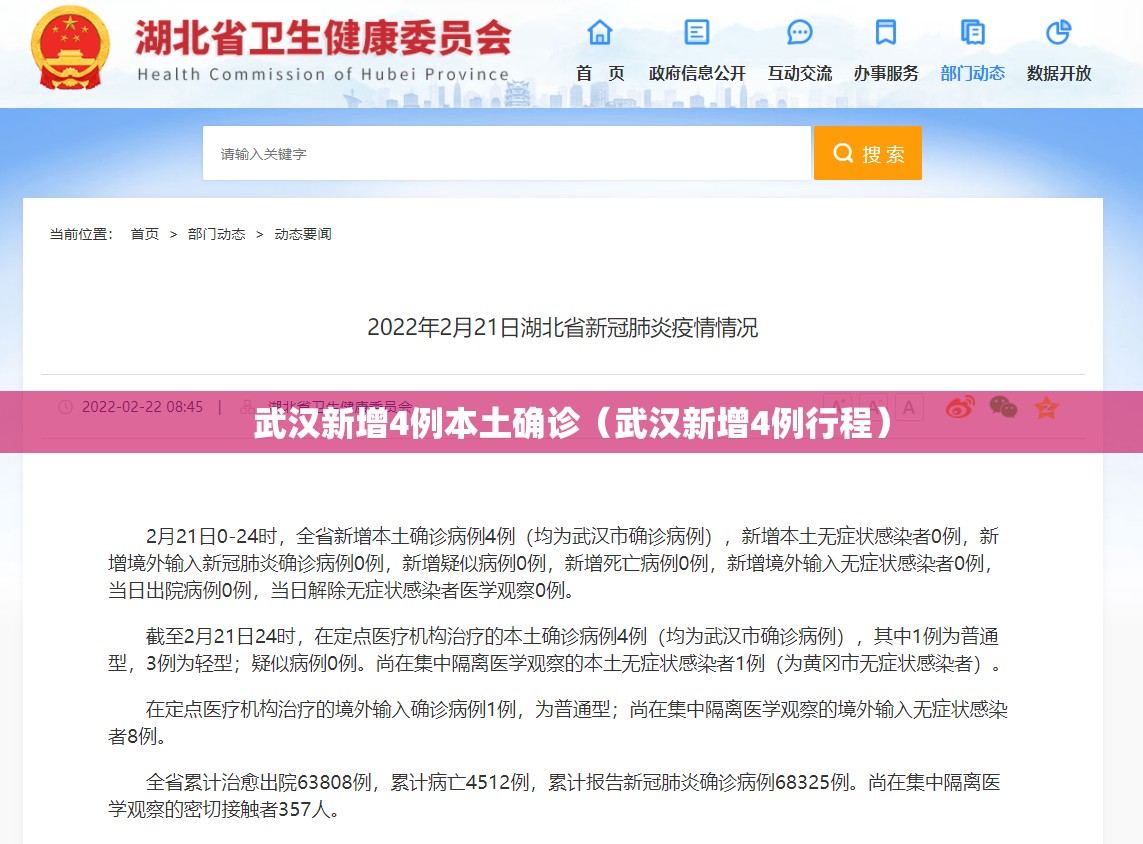The height and width of the screenshot is (844, 1143).
Task: Click the pink banner text 武汉新增4例本土确诊
Action: coord(417,423)
